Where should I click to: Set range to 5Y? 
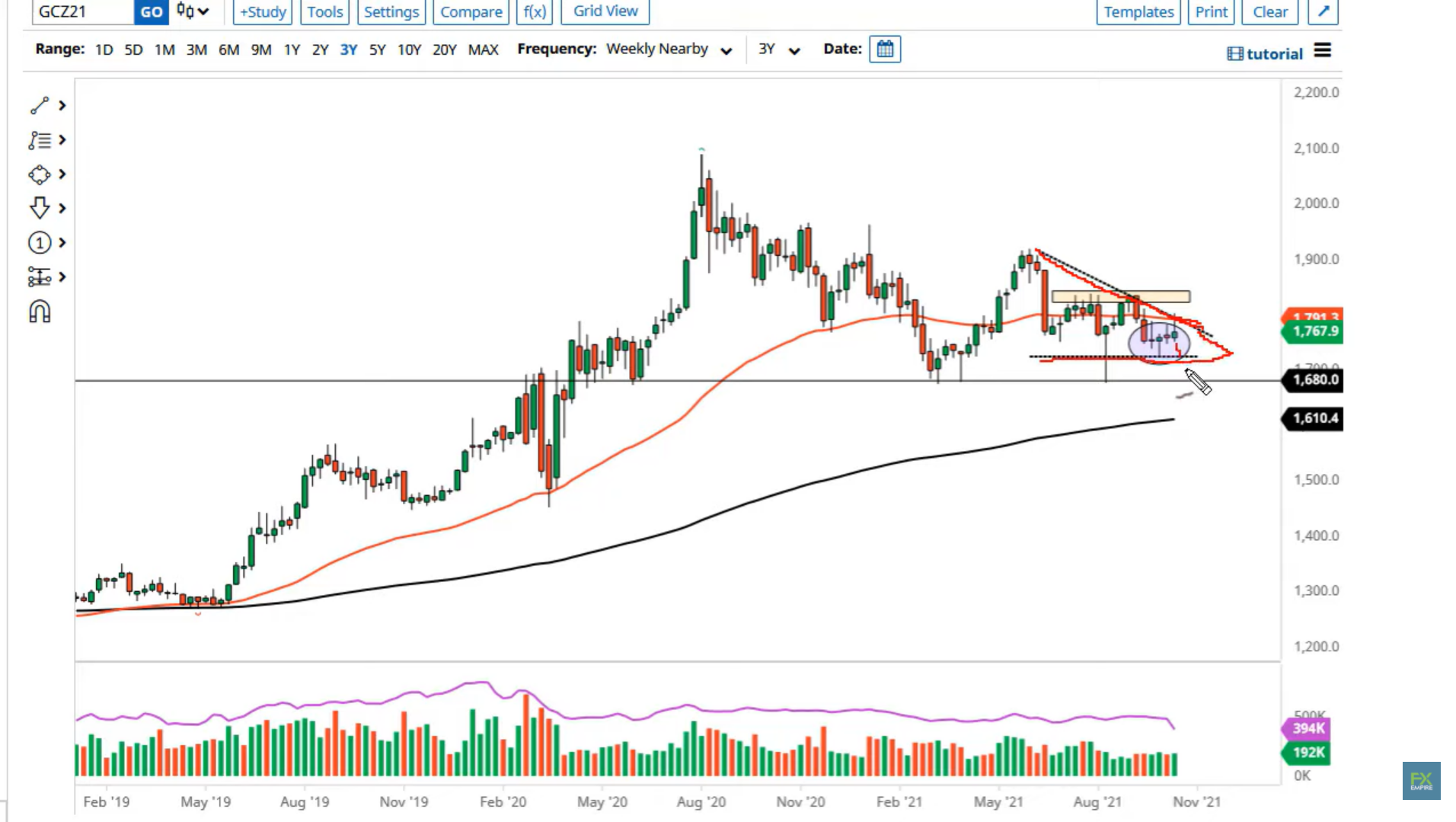pos(378,50)
